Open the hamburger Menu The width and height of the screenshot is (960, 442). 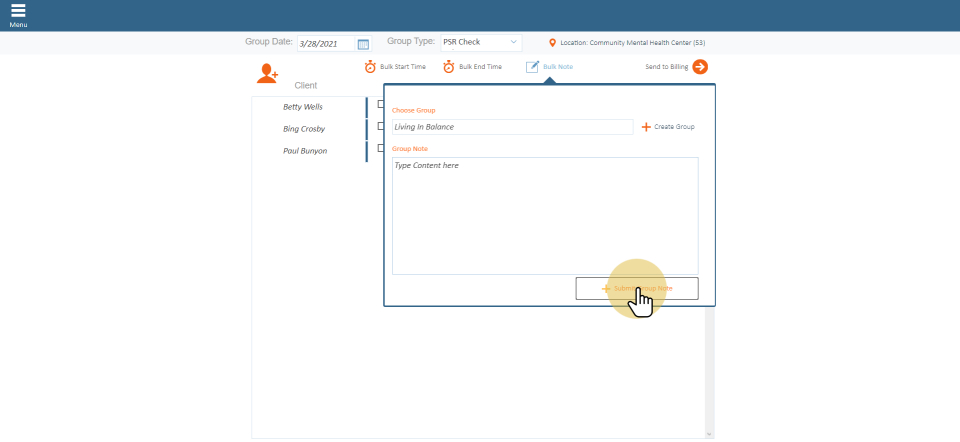coord(18,13)
